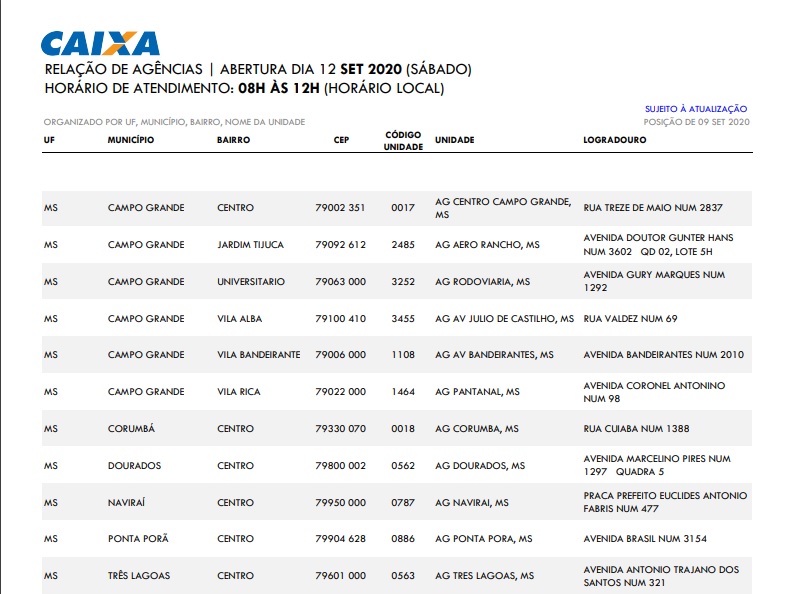
Task: Click the RUA TREZE DE MAIO address
Action: 652,208
